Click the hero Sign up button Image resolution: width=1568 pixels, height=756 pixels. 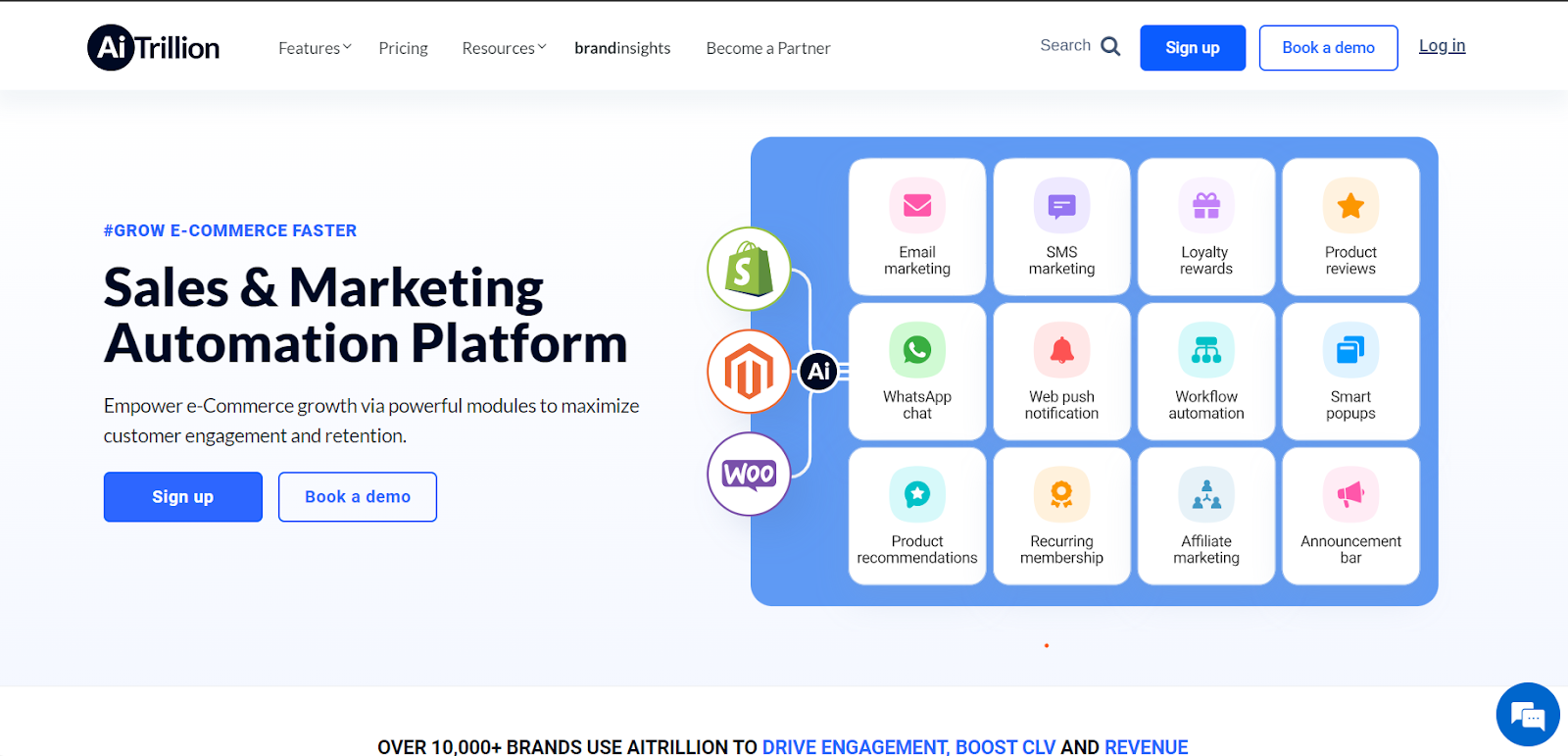coord(183,496)
